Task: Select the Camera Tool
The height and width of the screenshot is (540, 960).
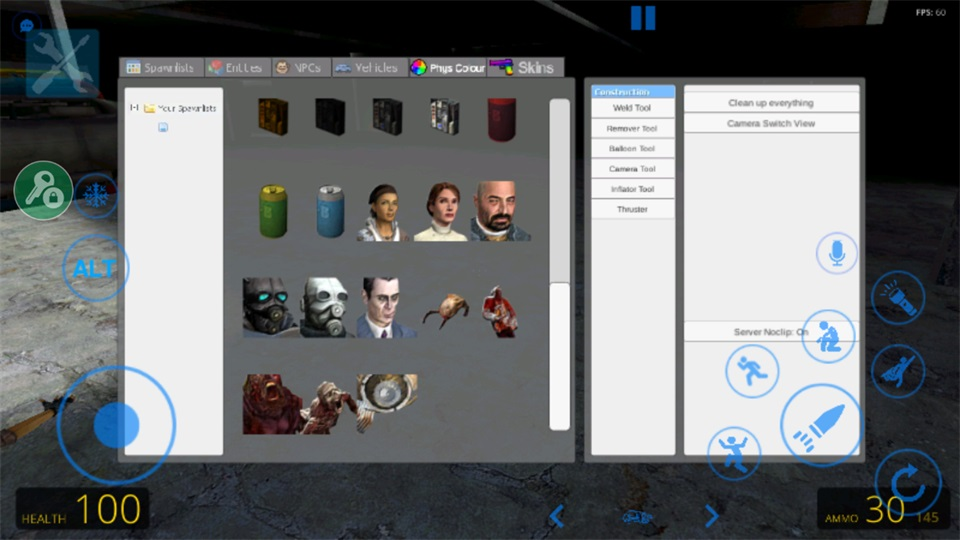Action: click(x=633, y=169)
